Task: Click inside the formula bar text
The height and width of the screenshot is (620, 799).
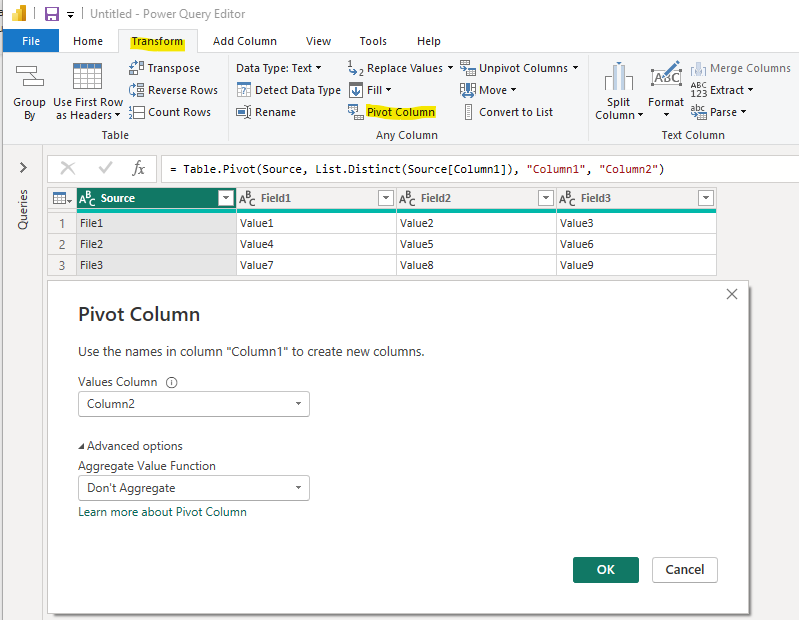Action: coord(418,169)
